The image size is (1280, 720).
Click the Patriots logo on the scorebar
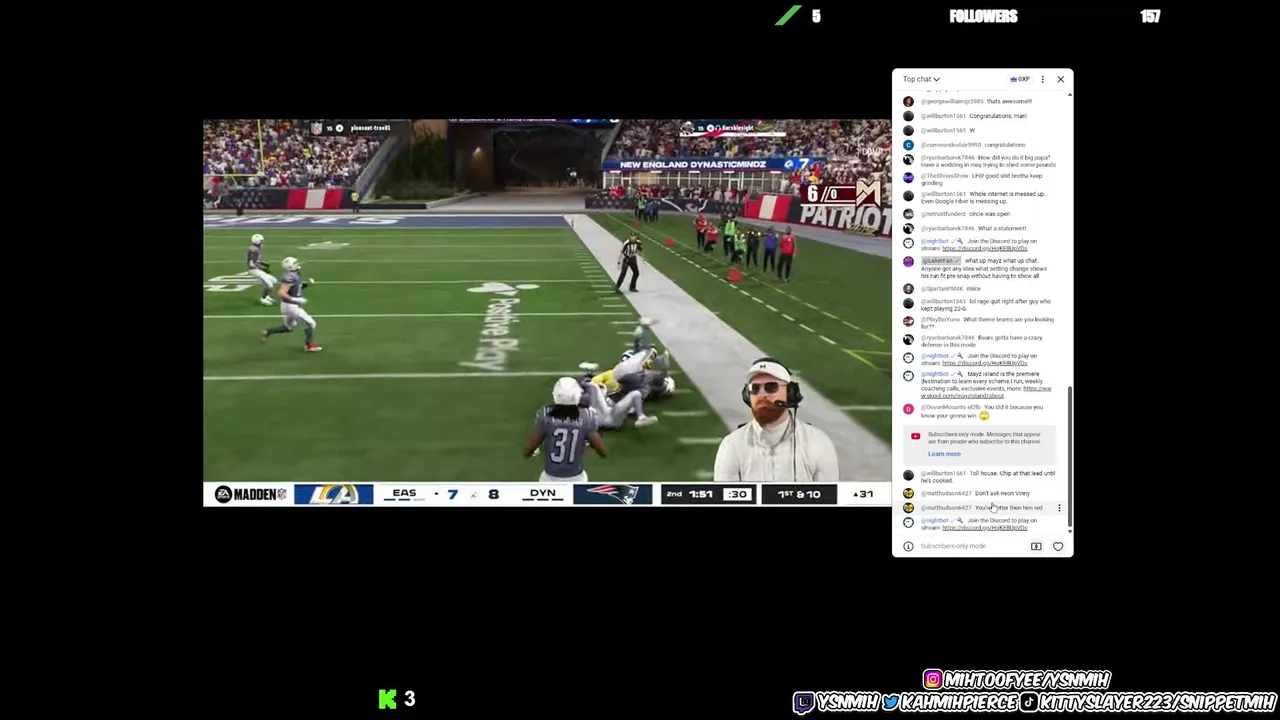[612, 494]
